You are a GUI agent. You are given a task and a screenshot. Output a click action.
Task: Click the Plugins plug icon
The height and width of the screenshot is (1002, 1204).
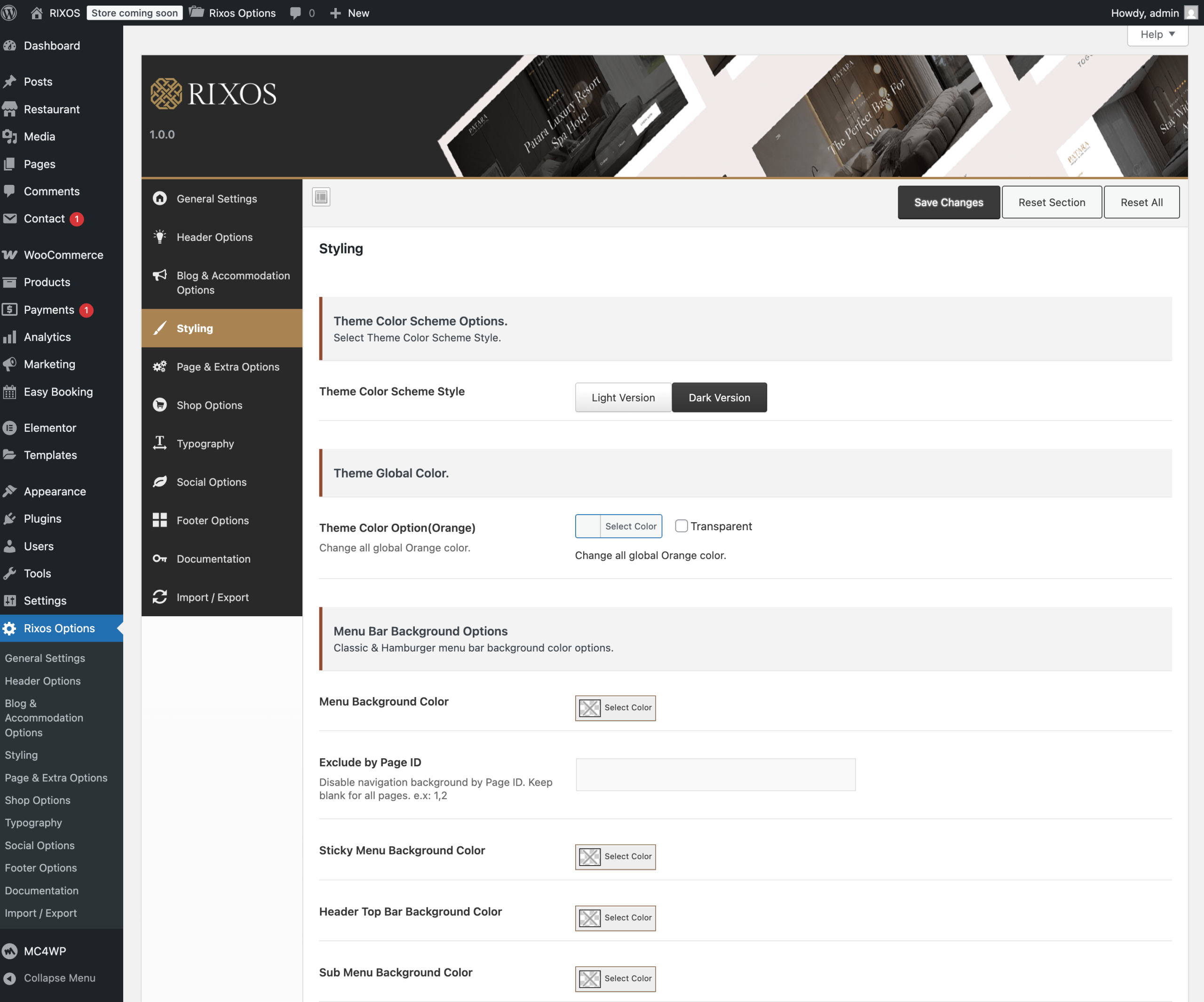click(10, 518)
